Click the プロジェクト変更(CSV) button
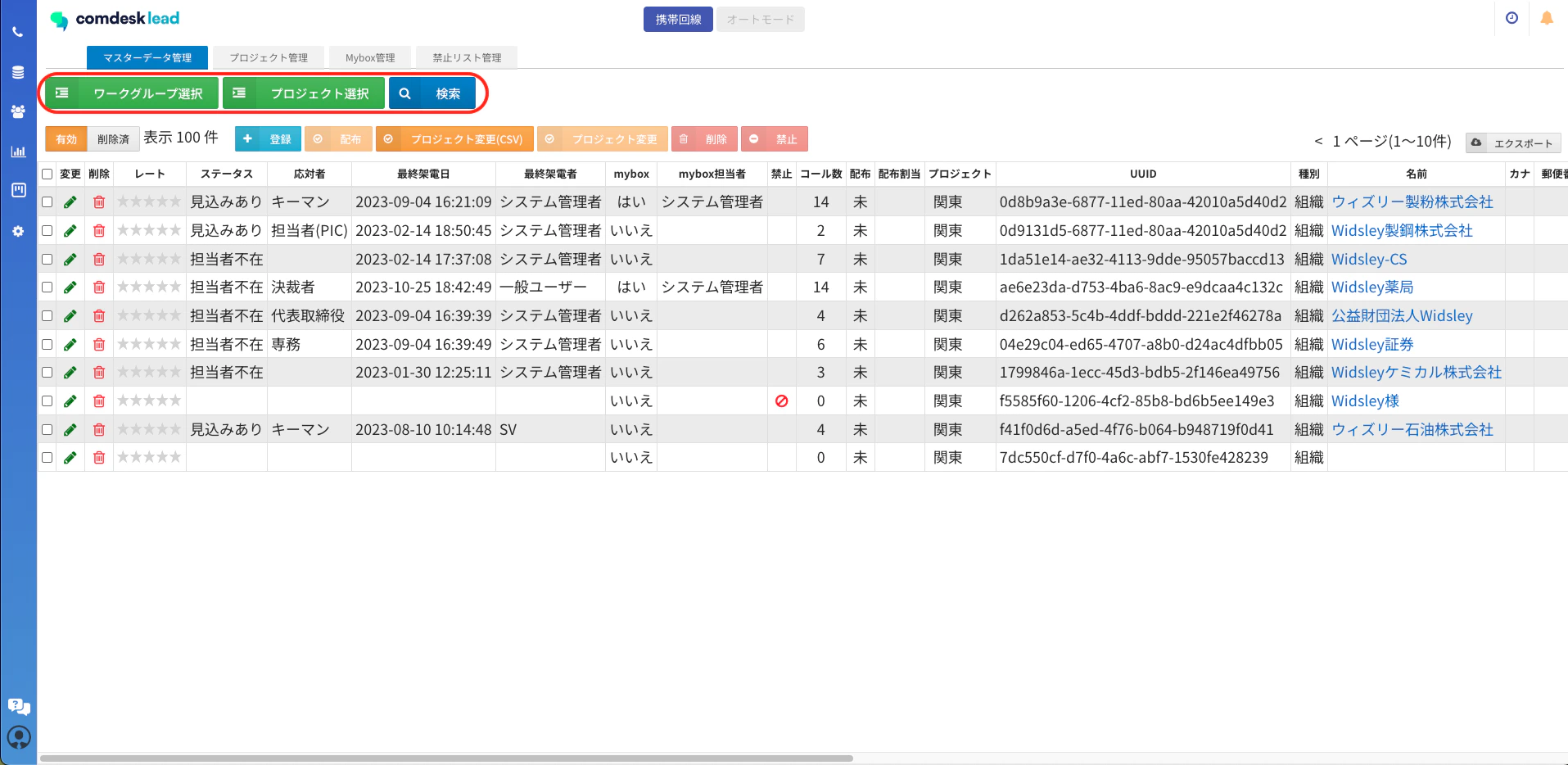 click(455, 139)
